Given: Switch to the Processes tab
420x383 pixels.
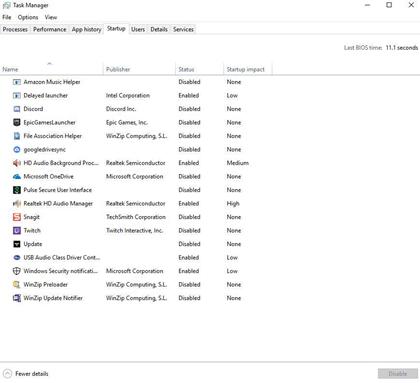Looking at the screenshot, I should coord(15,29).
